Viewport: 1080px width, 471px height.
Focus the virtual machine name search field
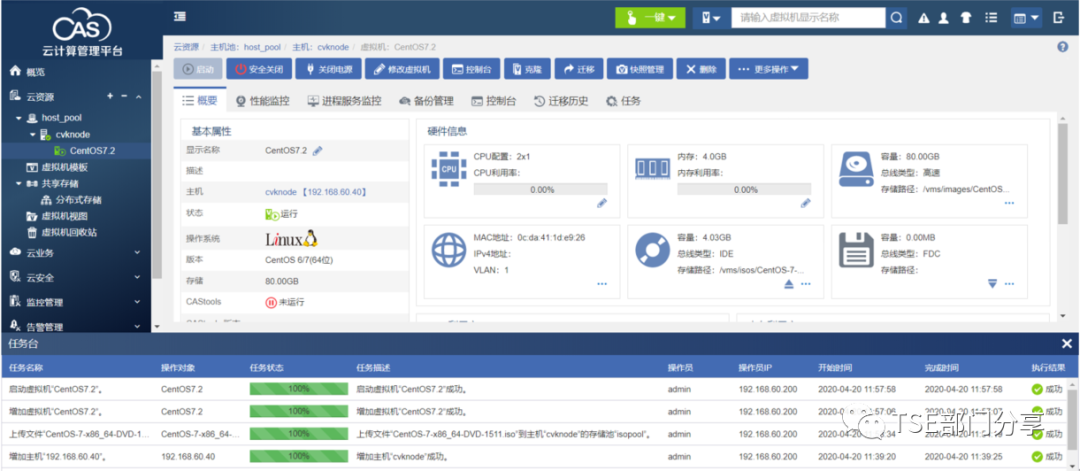pyautogui.click(x=808, y=18)
